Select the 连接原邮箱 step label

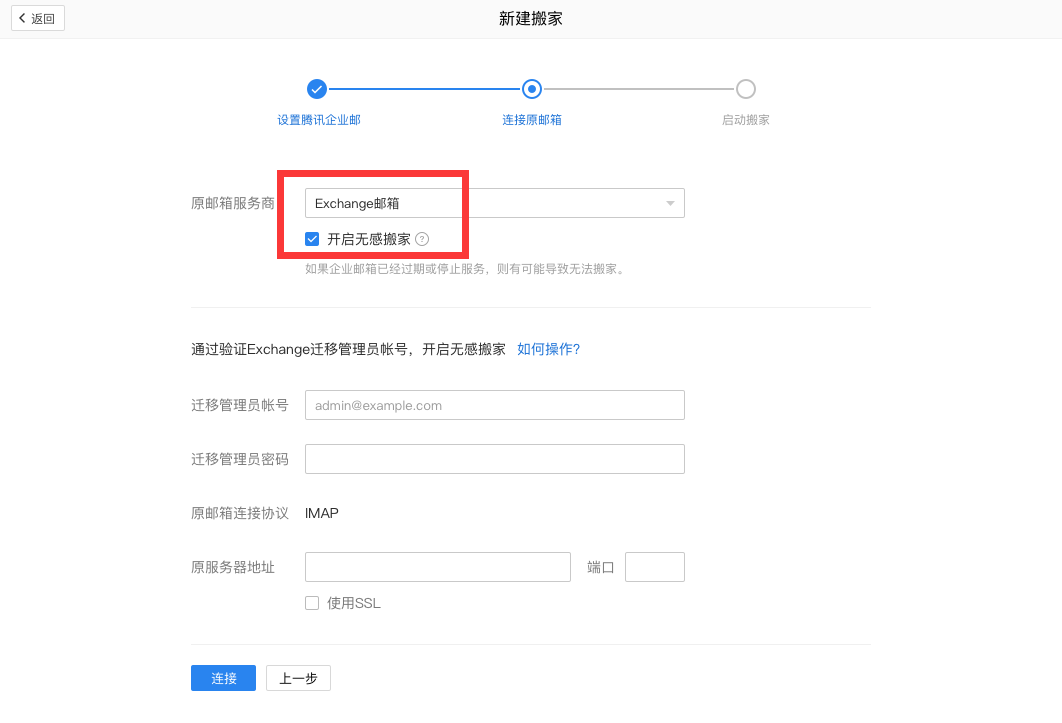(x=532, y=120)
